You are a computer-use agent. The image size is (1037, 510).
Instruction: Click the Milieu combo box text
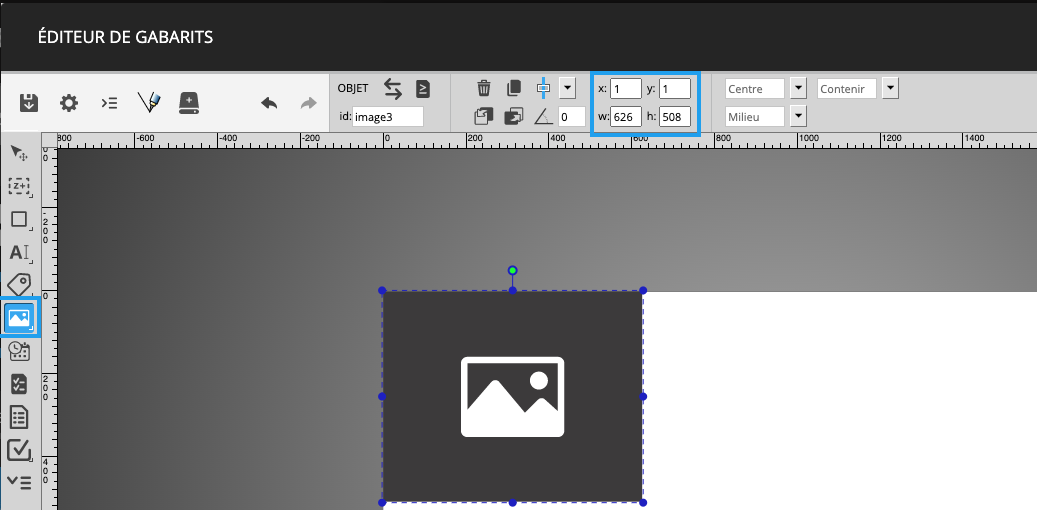[755, 117]
